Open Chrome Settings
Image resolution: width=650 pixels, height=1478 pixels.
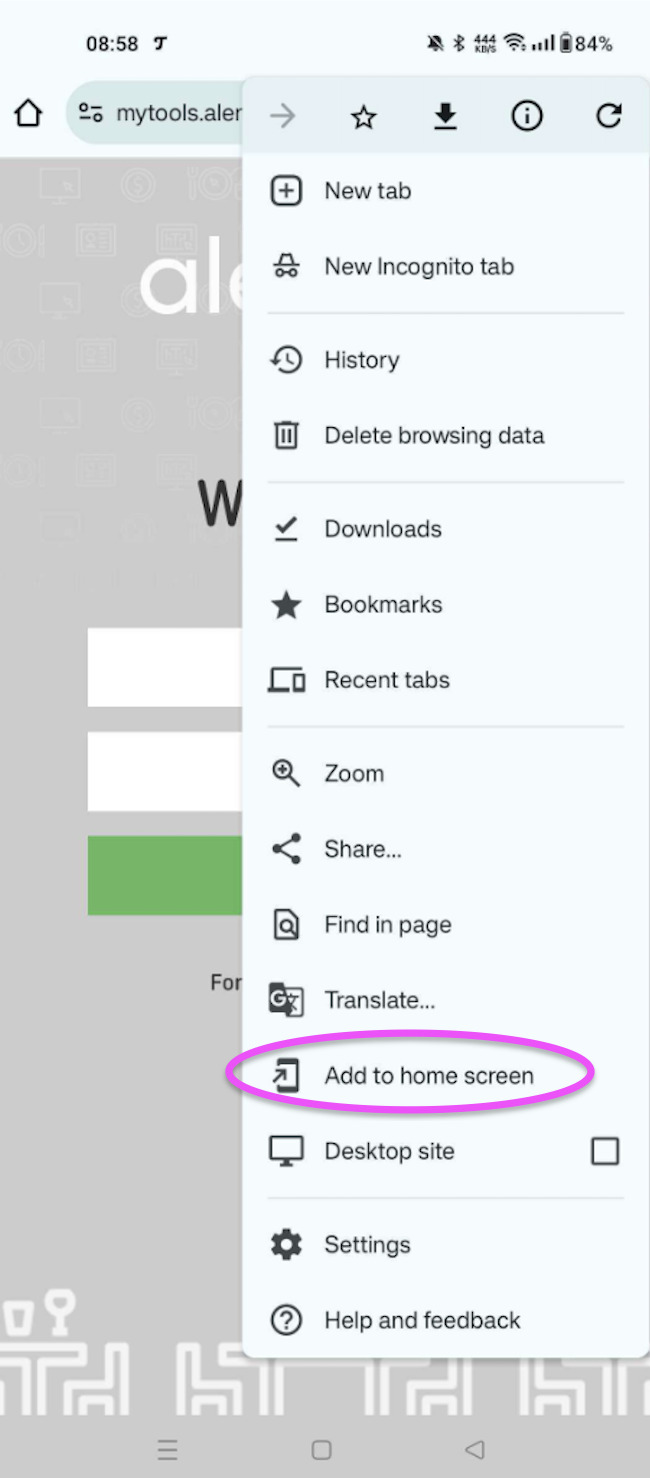pos(367,1245)
